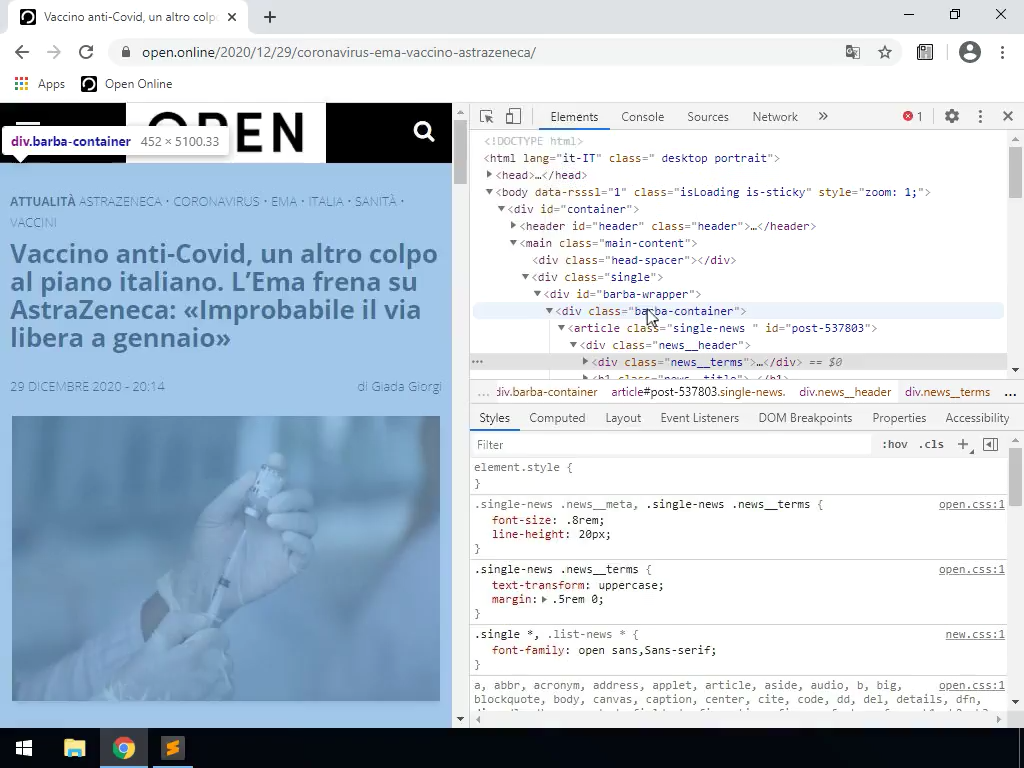The width and height of the screenshot is (1024, 768).
Task: Switch to the Network tab
Action: point(775,116)
